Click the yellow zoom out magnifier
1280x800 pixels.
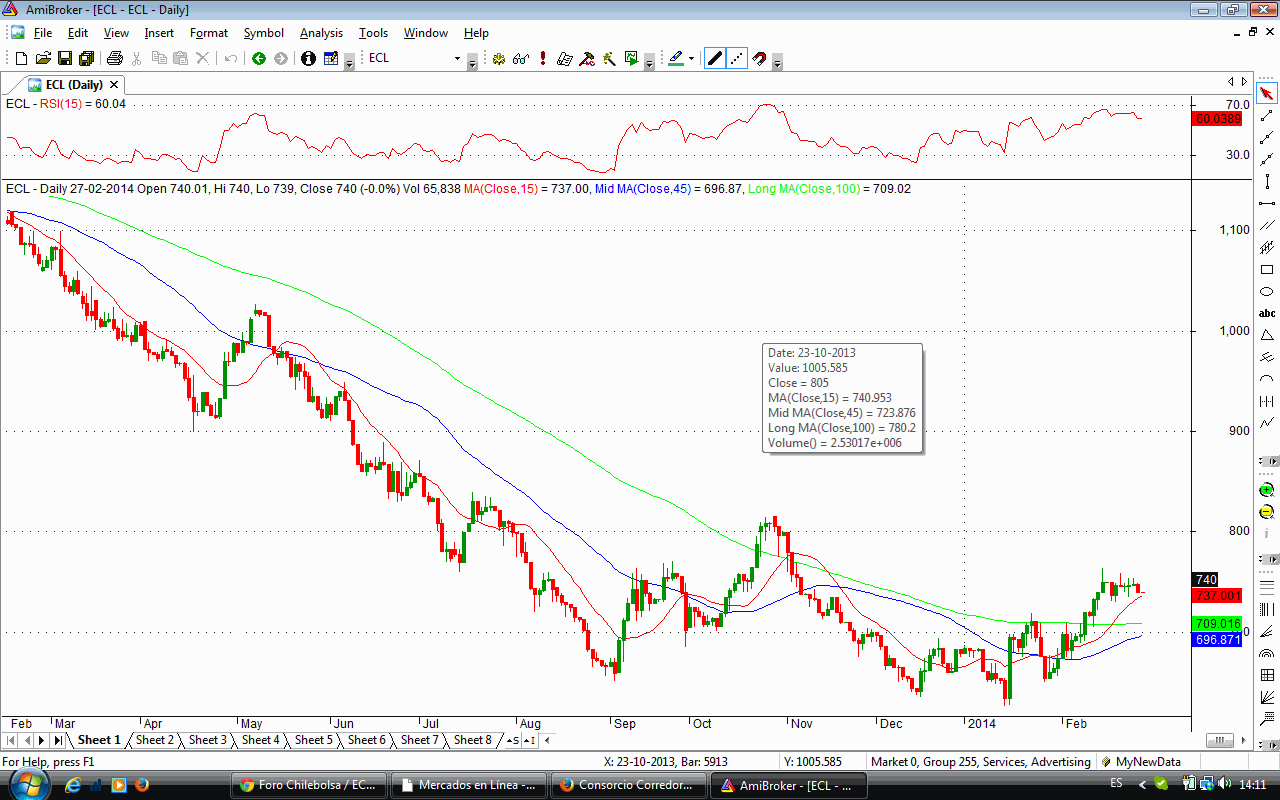1267,512
